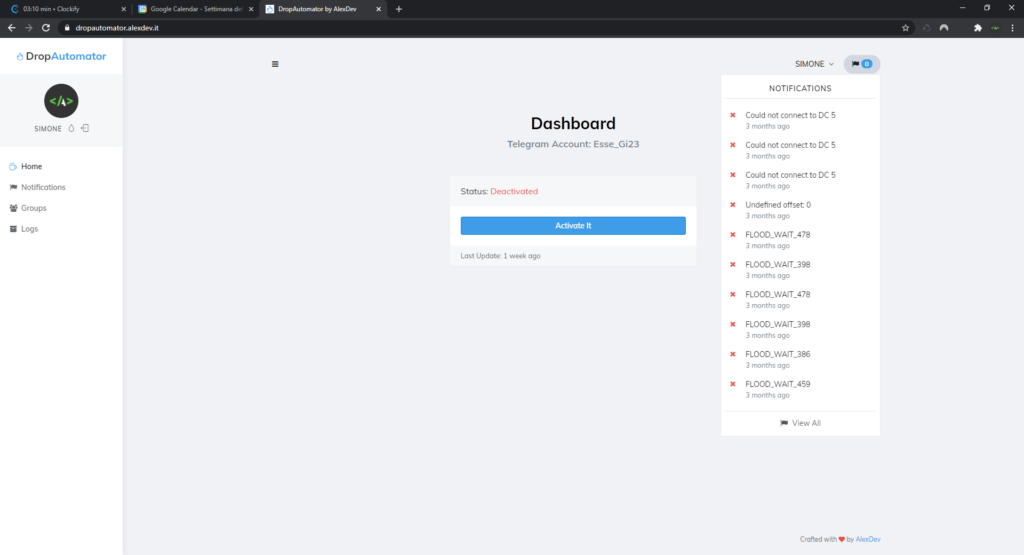
Task: Follow the AlexDev link in footer
Action: point(868,539)
